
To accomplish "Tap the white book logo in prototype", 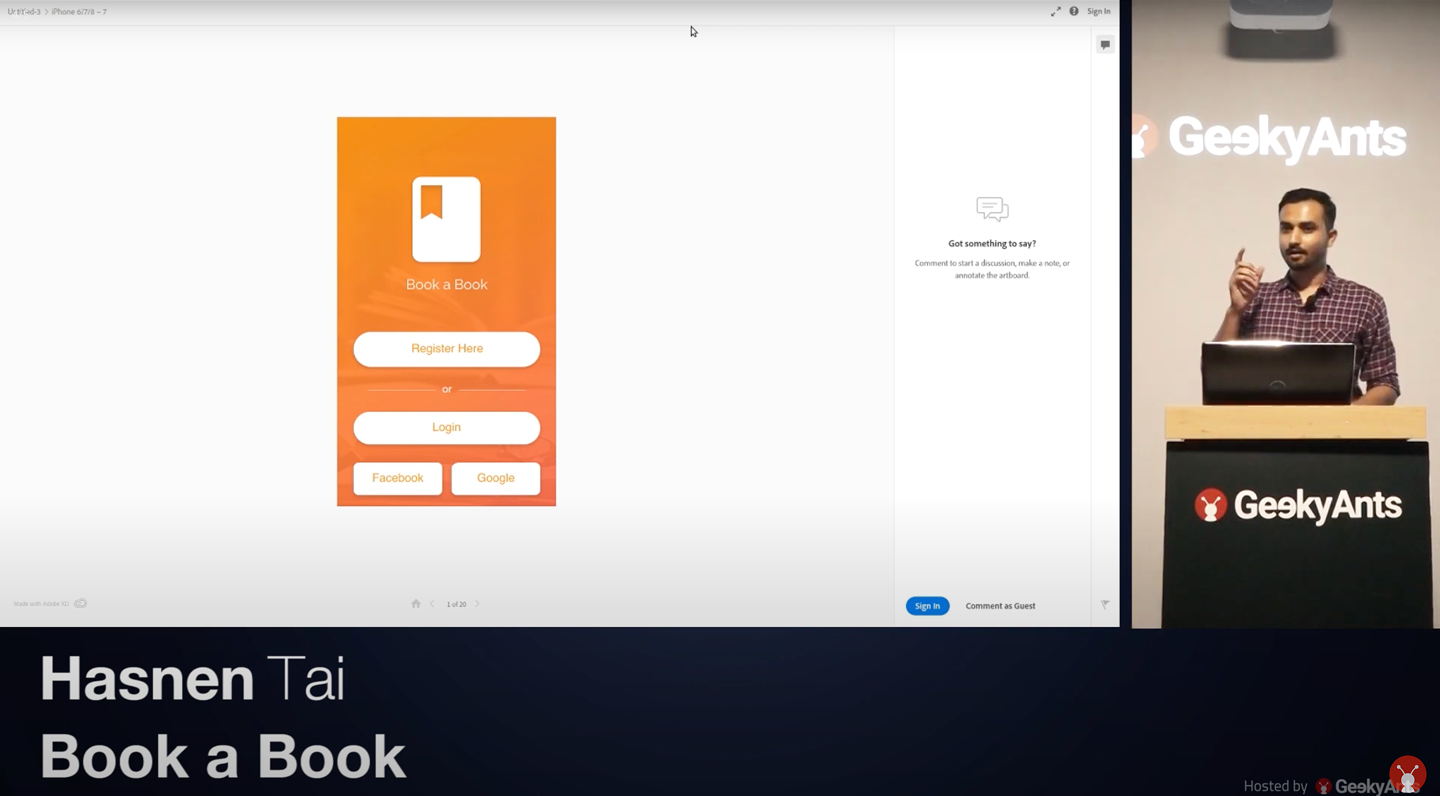I will point(446,219).
